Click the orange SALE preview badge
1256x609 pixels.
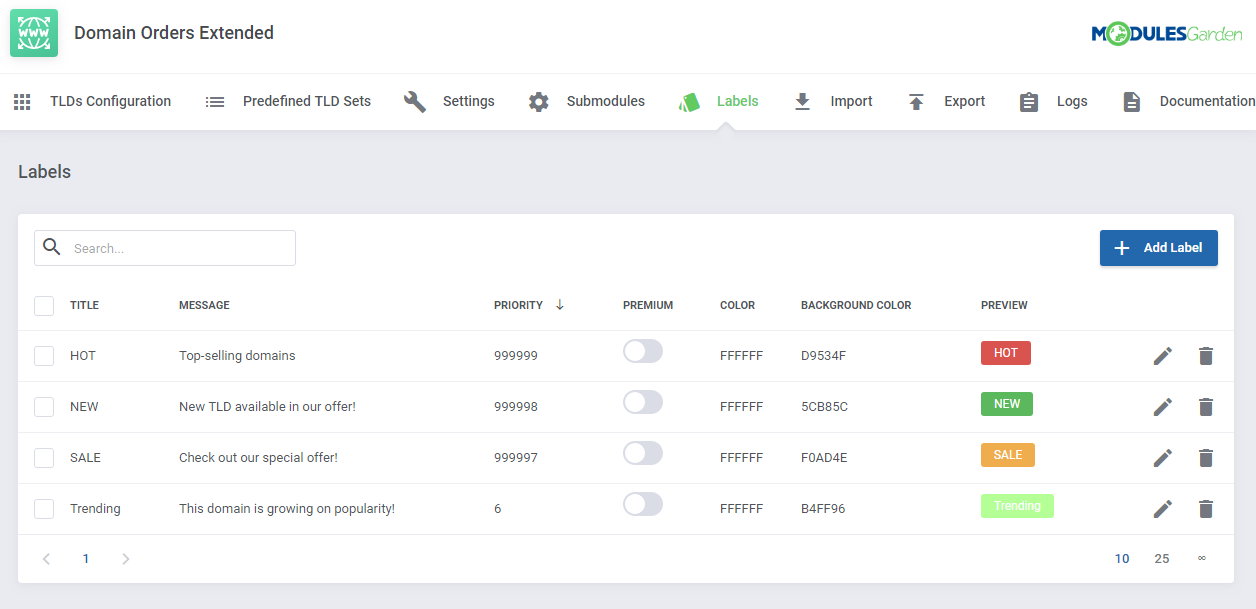click(1008, 455)
